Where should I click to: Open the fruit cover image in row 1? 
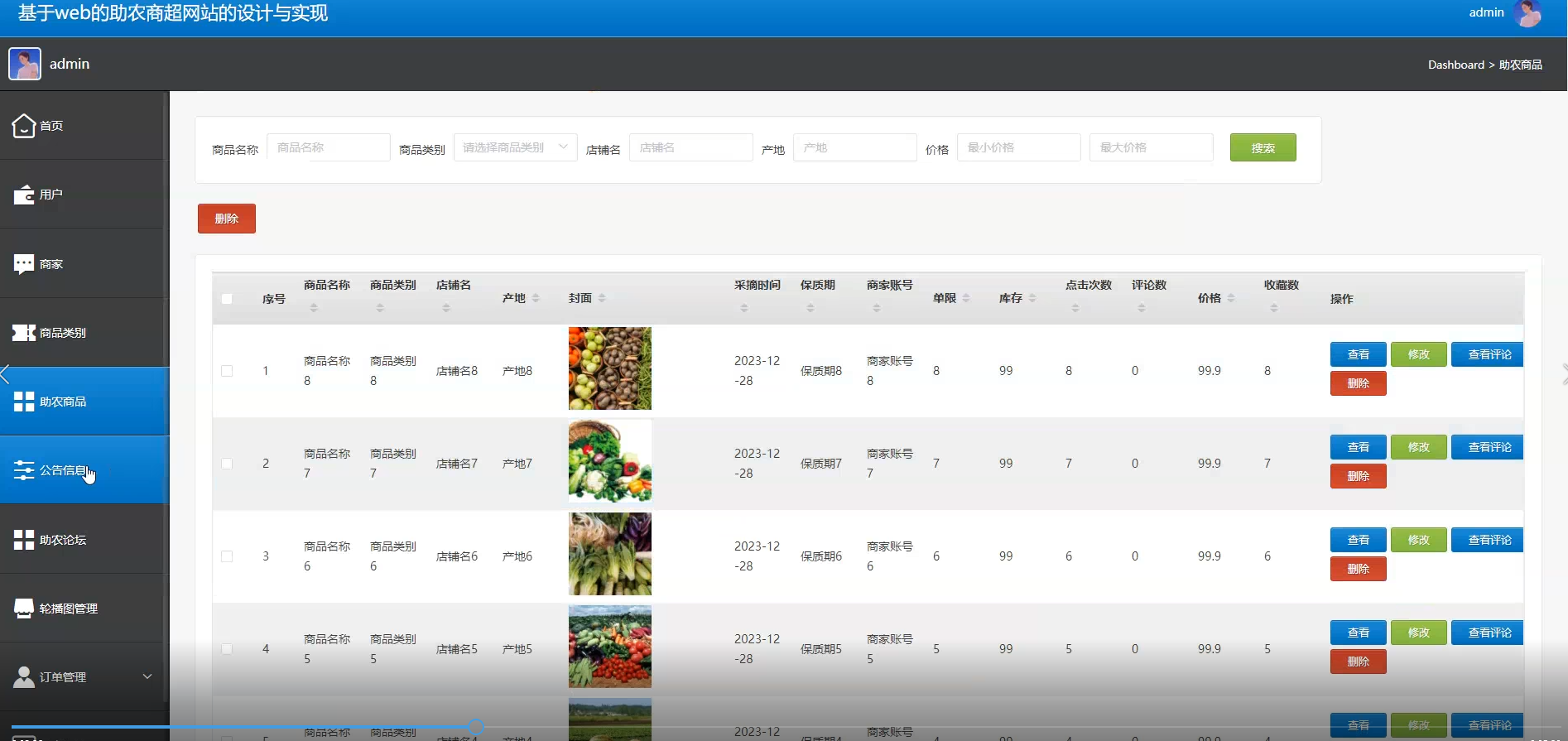click(x=609, y=368)
